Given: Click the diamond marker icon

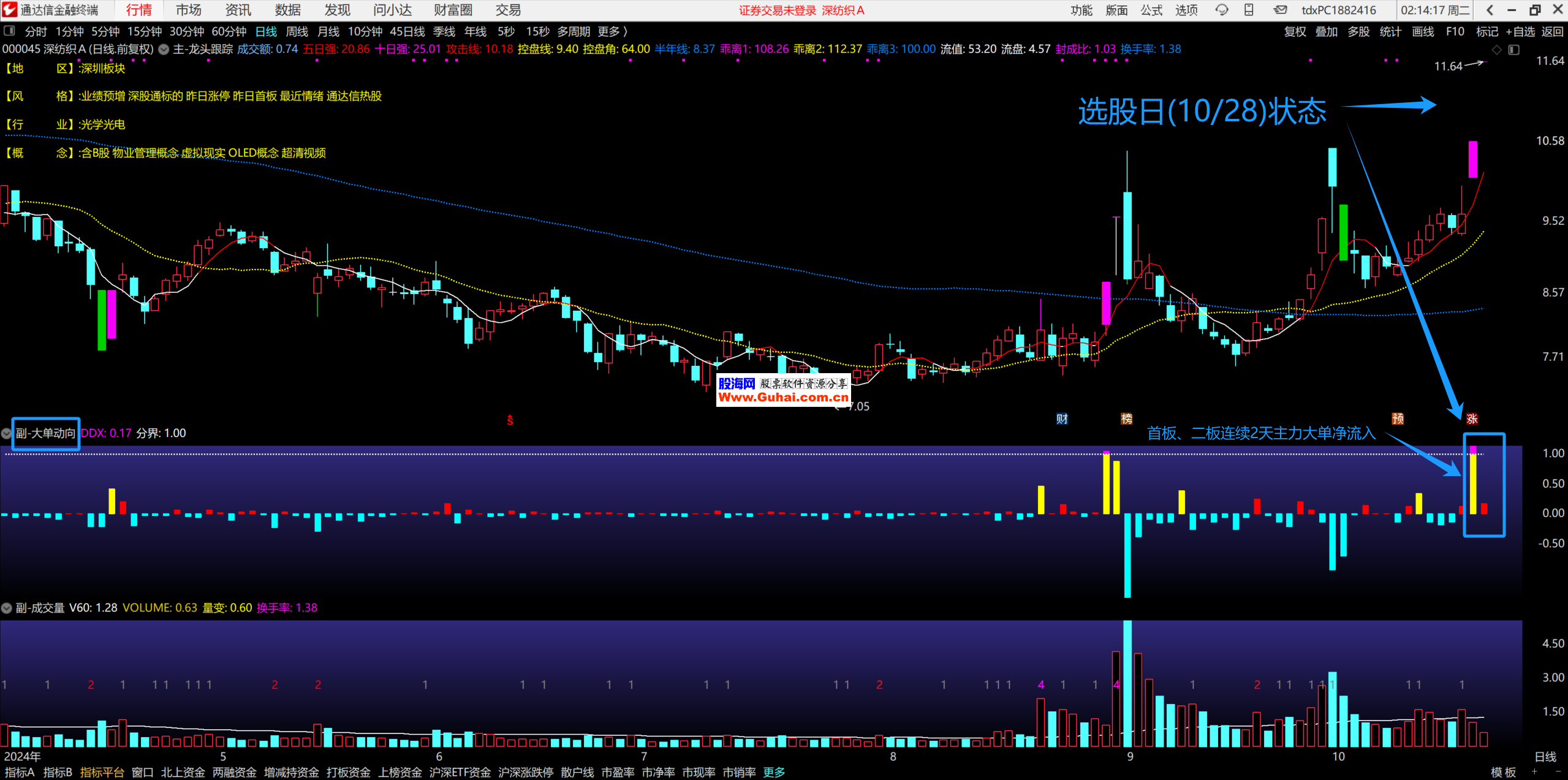Looking at the screenshot, I should click(1496, 50).
